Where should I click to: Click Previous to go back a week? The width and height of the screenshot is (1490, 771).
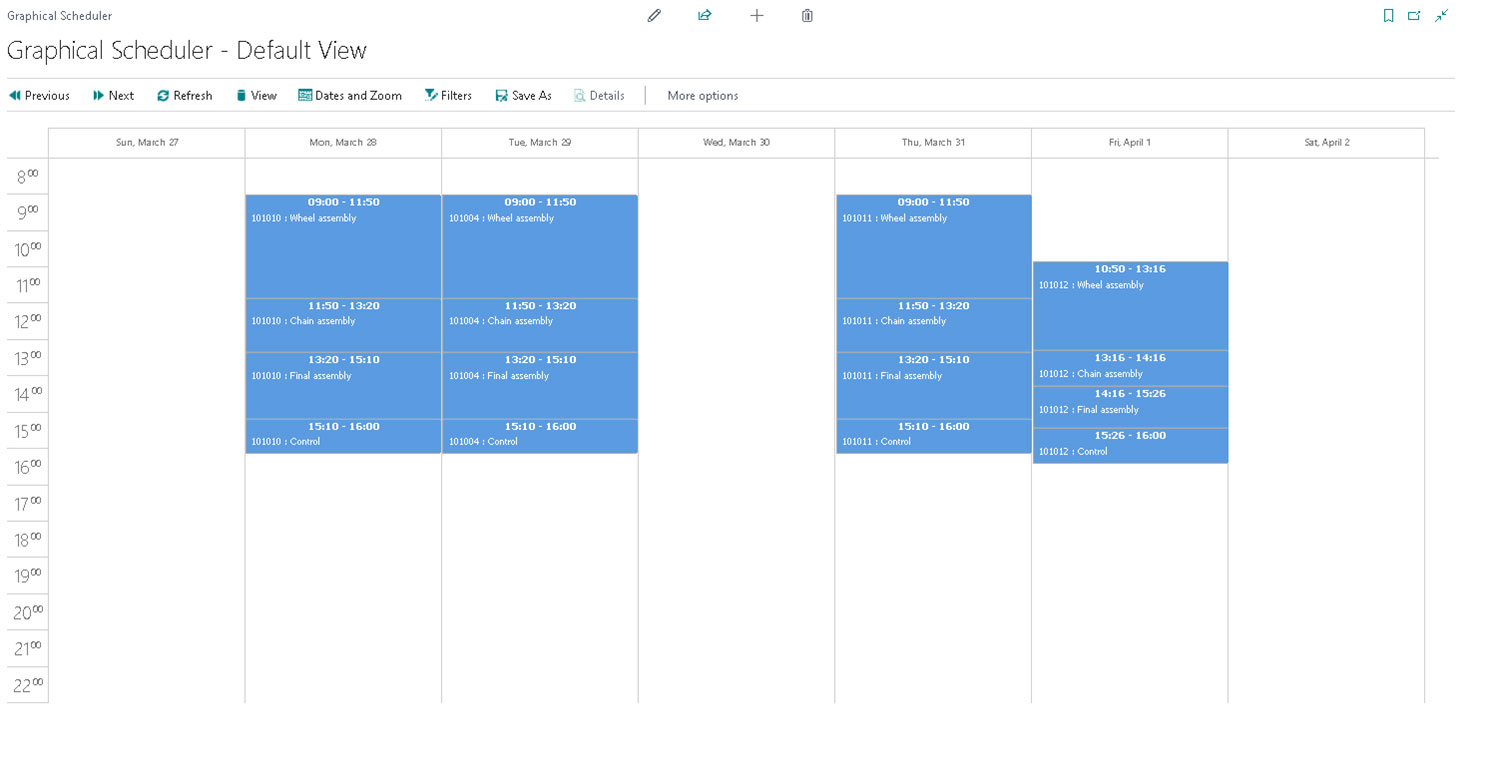pos(39,95)
